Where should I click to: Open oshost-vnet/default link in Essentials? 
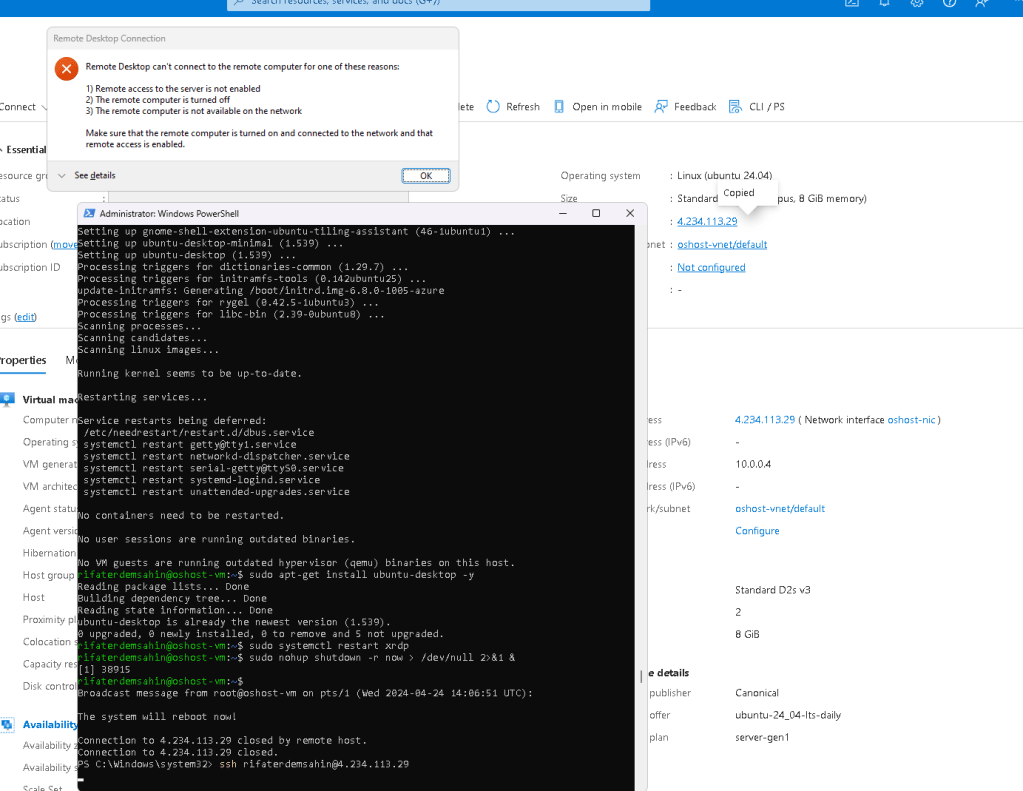tap(722, 244)
